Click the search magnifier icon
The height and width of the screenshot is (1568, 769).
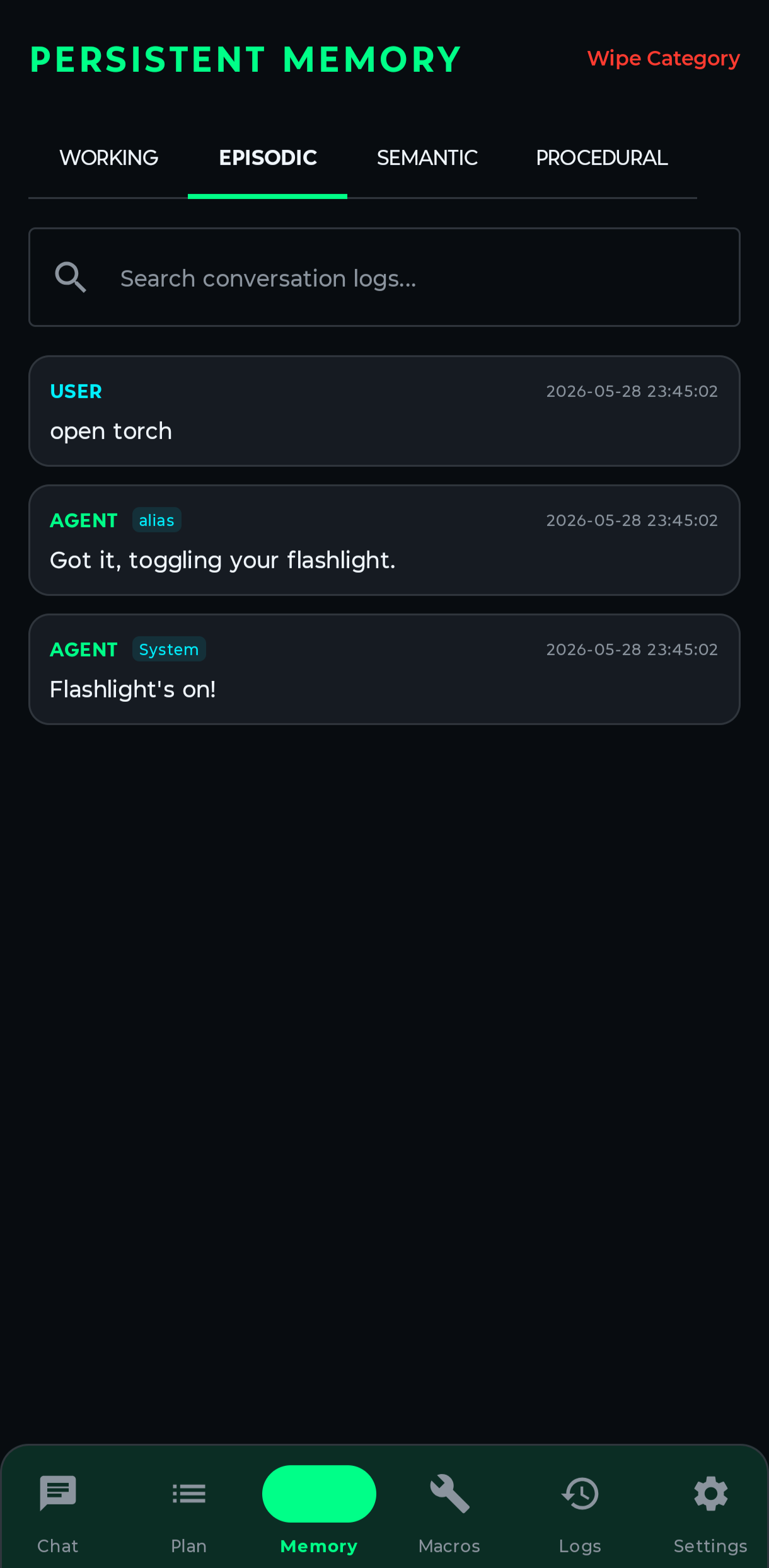coord(71,277)
